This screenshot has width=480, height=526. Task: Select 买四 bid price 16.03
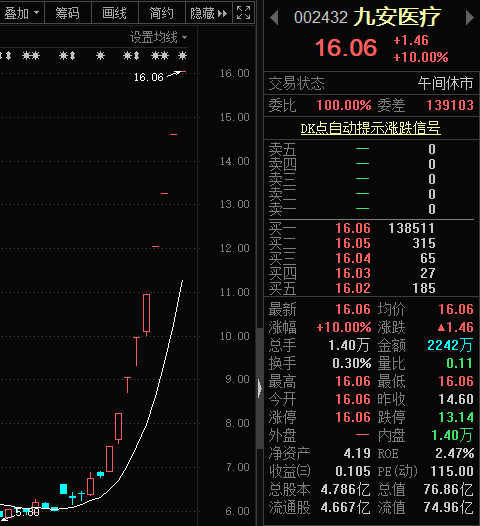pos(353,273)
